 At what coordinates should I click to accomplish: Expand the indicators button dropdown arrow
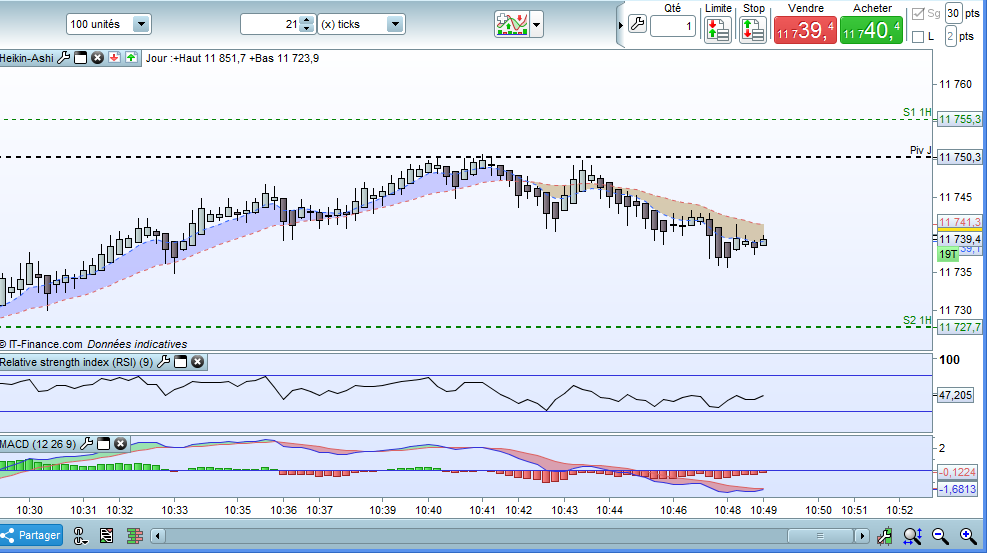pos(536,25)
